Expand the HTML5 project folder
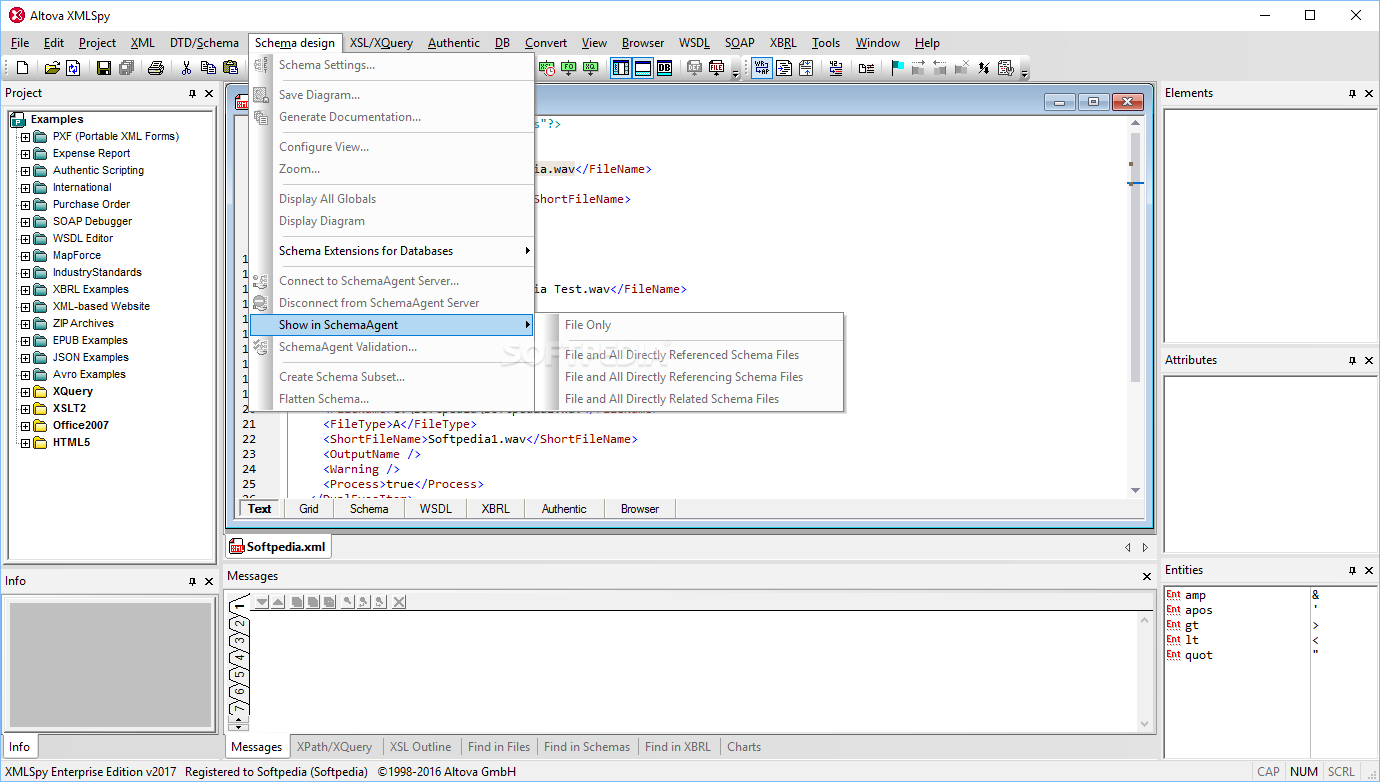The image size is (1380, 782). [26, 443]
